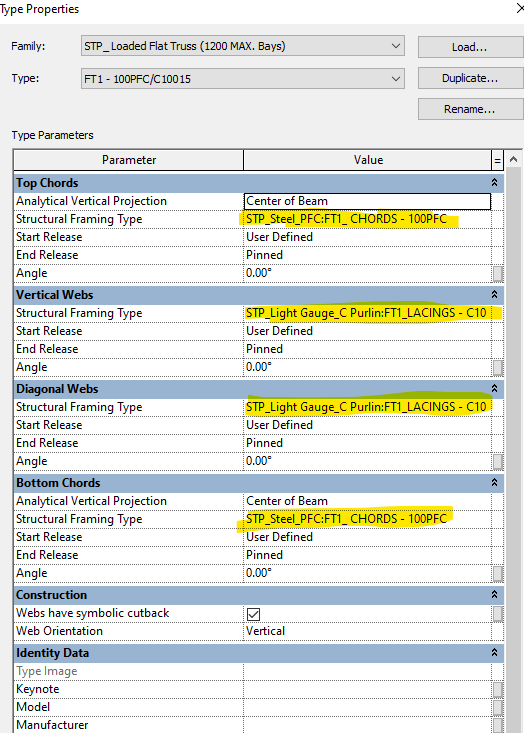The width and height of the screenshot is (524, 733).
Task: Click the Model value cell
Action: point(367,707)
